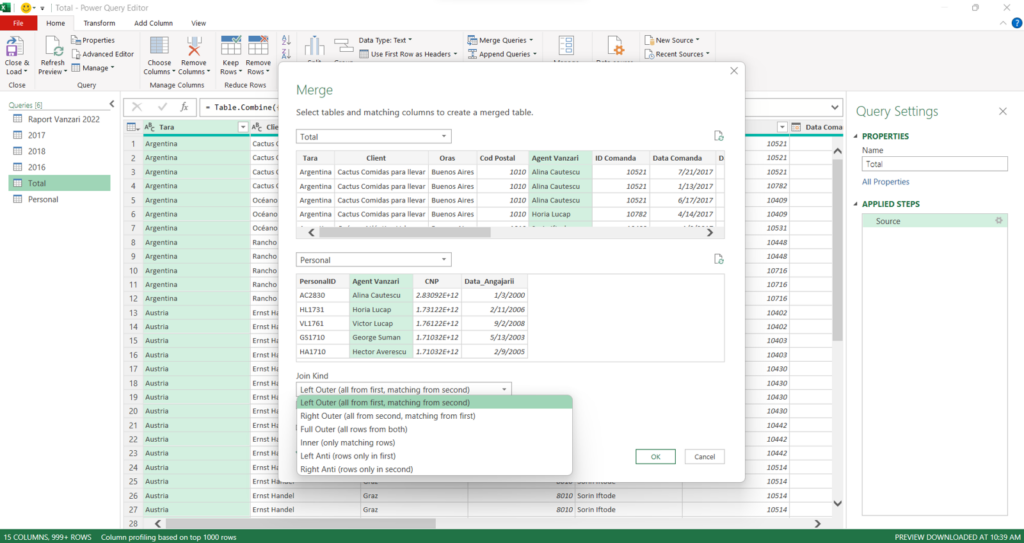Collapse the APPLIED STEPS section
Screen dimensions: 1024x543
pos(856,204)
